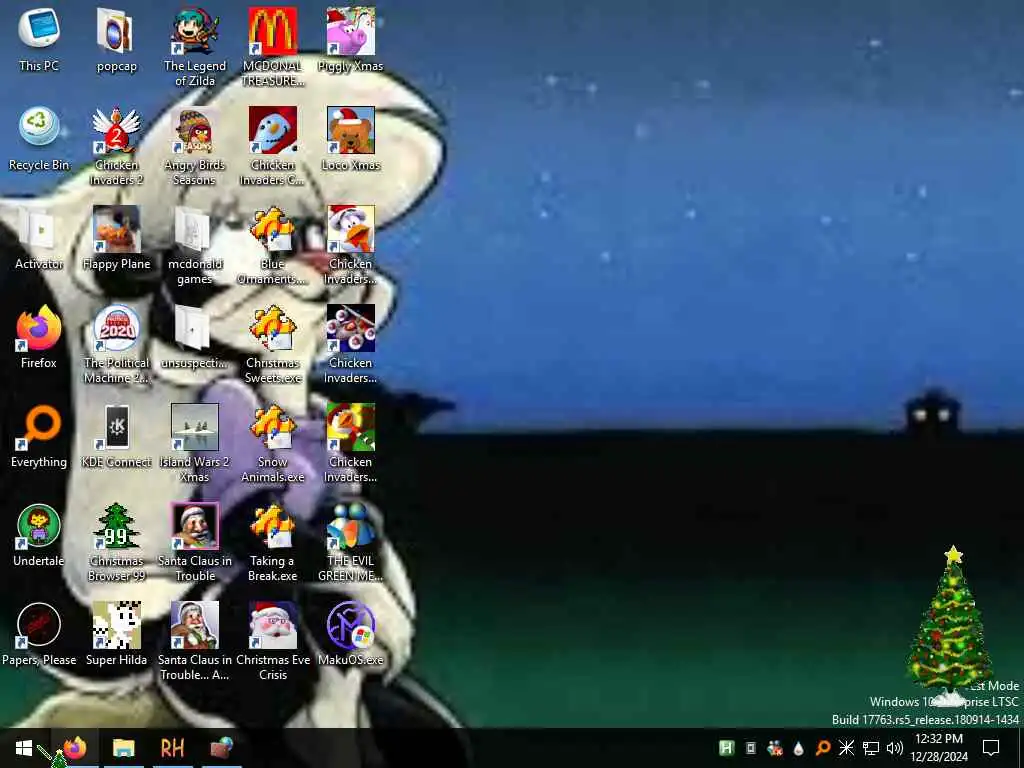The image size is (1024, 768).
Task: Click the Island Wars 2 Xmas icon
Action: pyautogui.click(x=195, y=427)
